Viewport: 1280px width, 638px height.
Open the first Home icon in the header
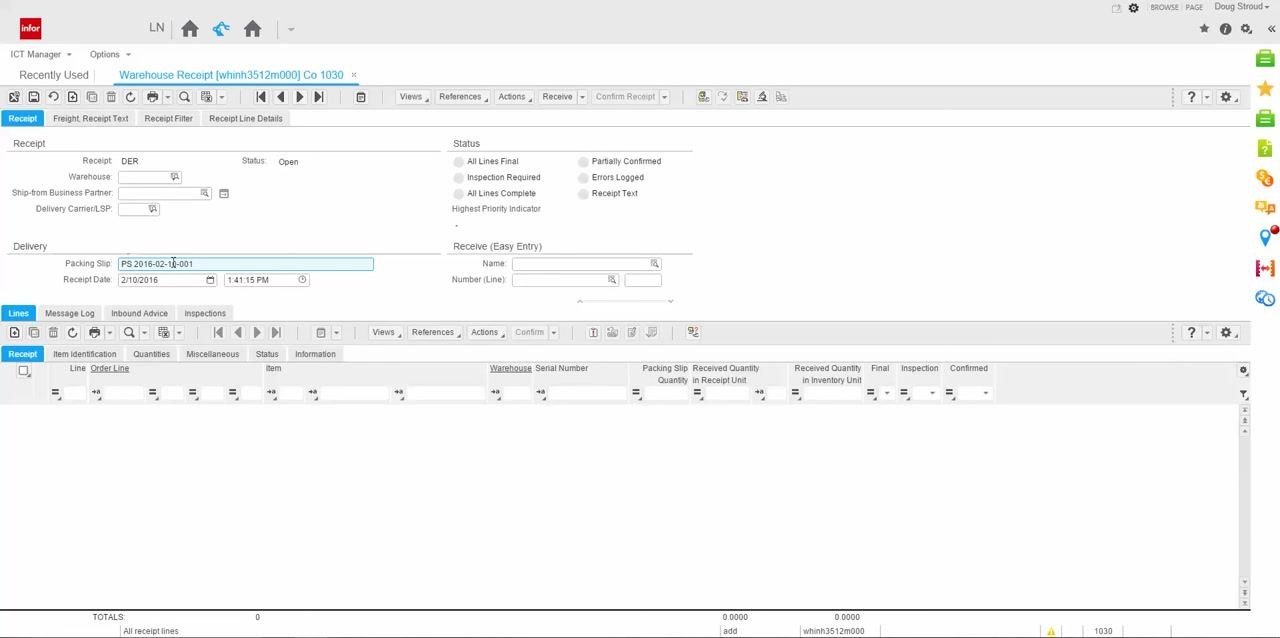[x=190, y=29]
